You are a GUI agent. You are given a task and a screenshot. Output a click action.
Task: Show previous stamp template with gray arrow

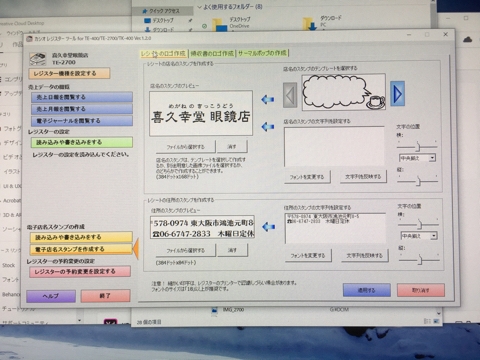point(290,95)
